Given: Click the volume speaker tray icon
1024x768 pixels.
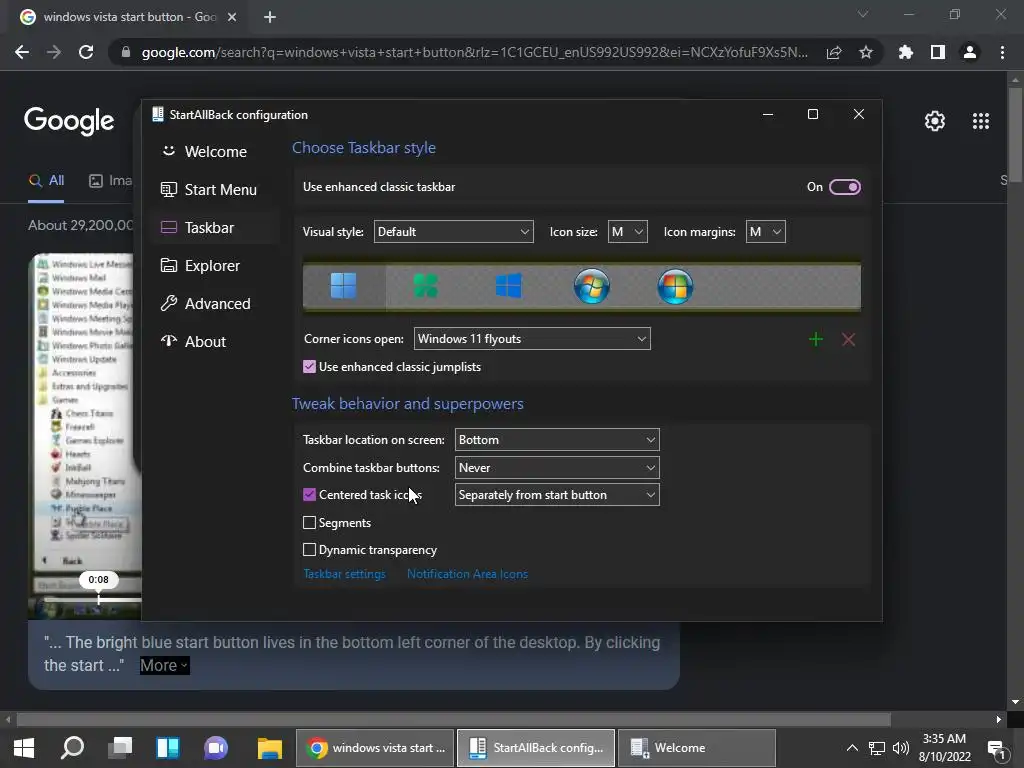Looking at the screenshot, I should coord(901,748).
